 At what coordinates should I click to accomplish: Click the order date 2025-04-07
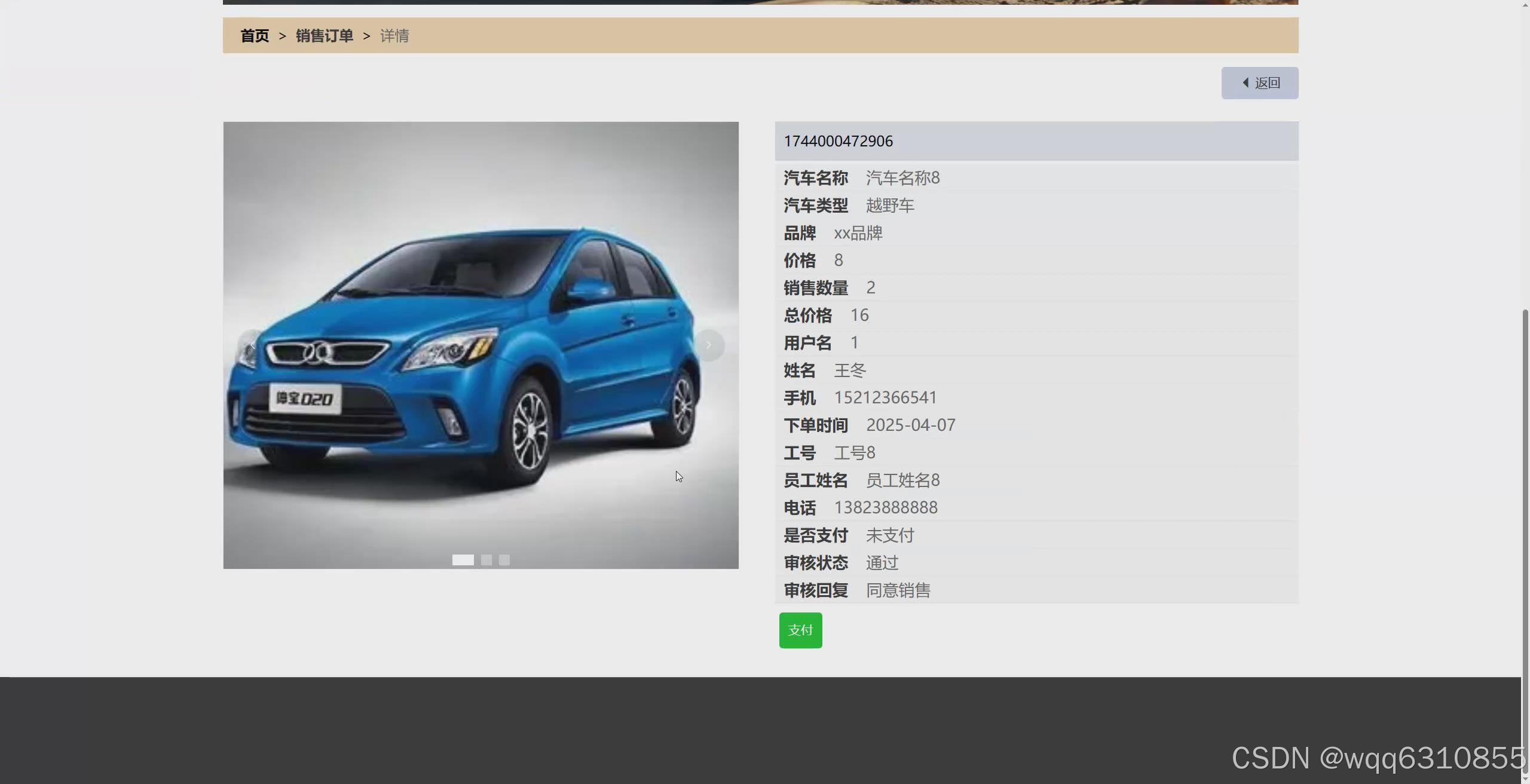click(910, 425)
